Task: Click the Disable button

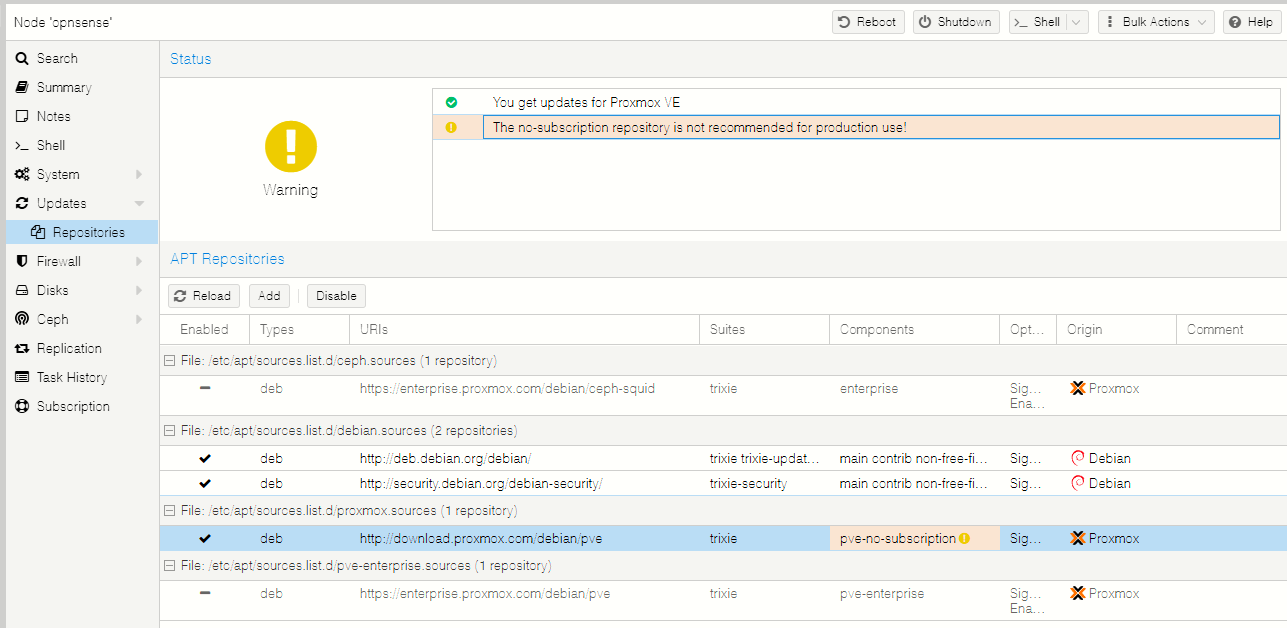Action: 336,295
